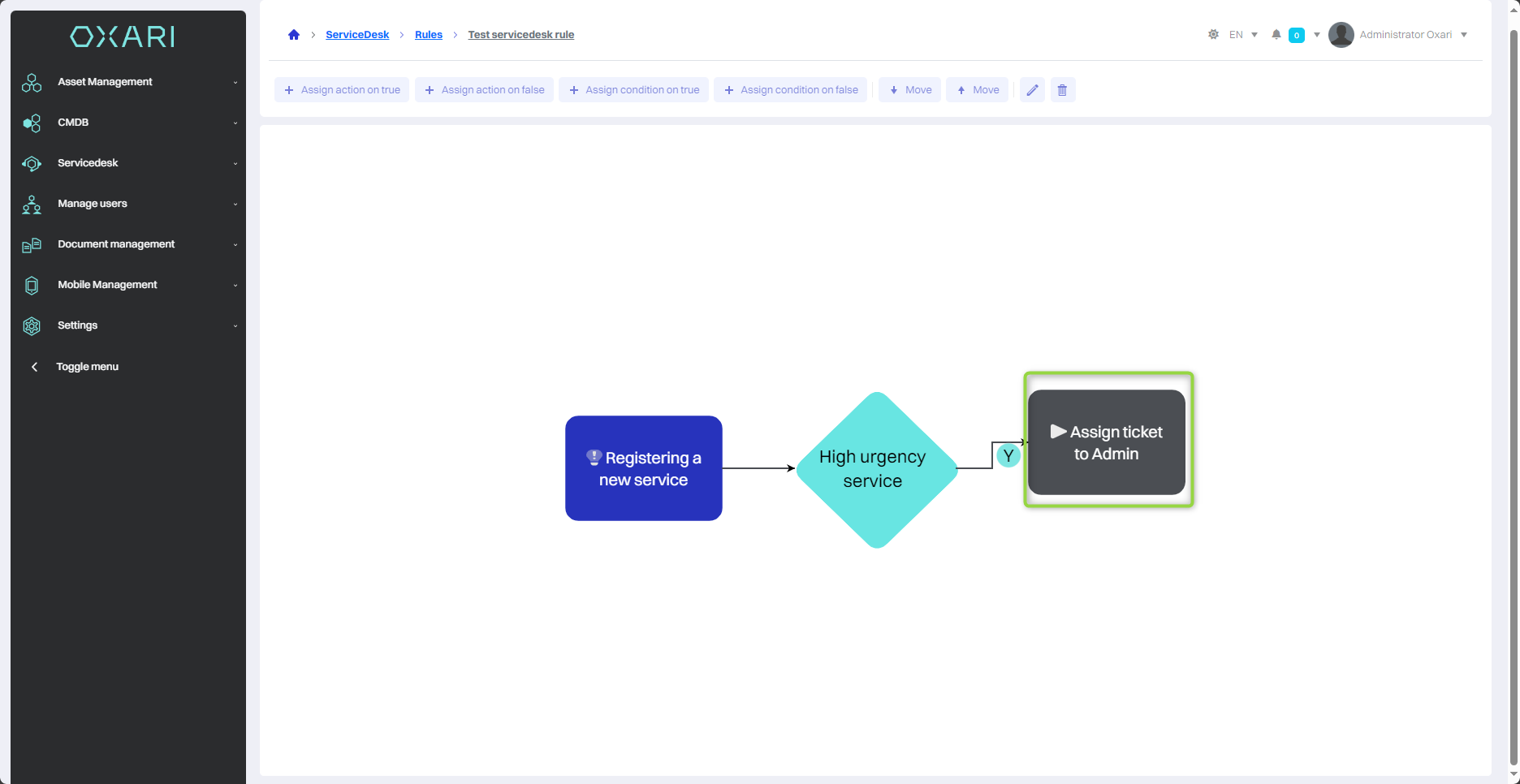
Task: Click the trash delete icon in toolbar
Action: [x=1062, y=90]
